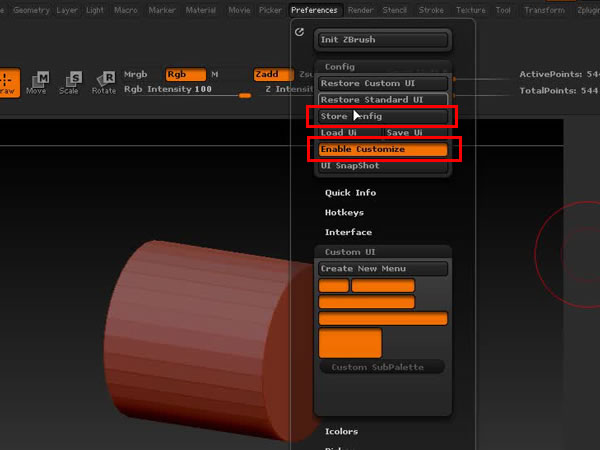Open the Transform menu
600x450 pixels.
point(544,10)
